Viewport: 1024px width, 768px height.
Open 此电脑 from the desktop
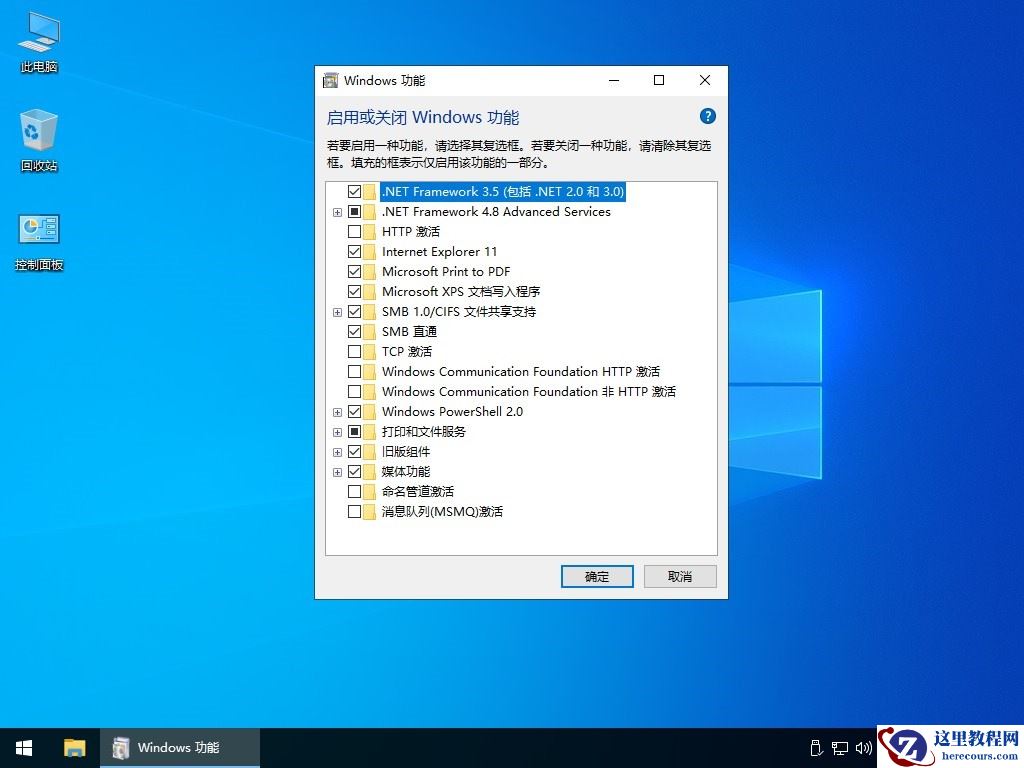(x=37, y=40)
